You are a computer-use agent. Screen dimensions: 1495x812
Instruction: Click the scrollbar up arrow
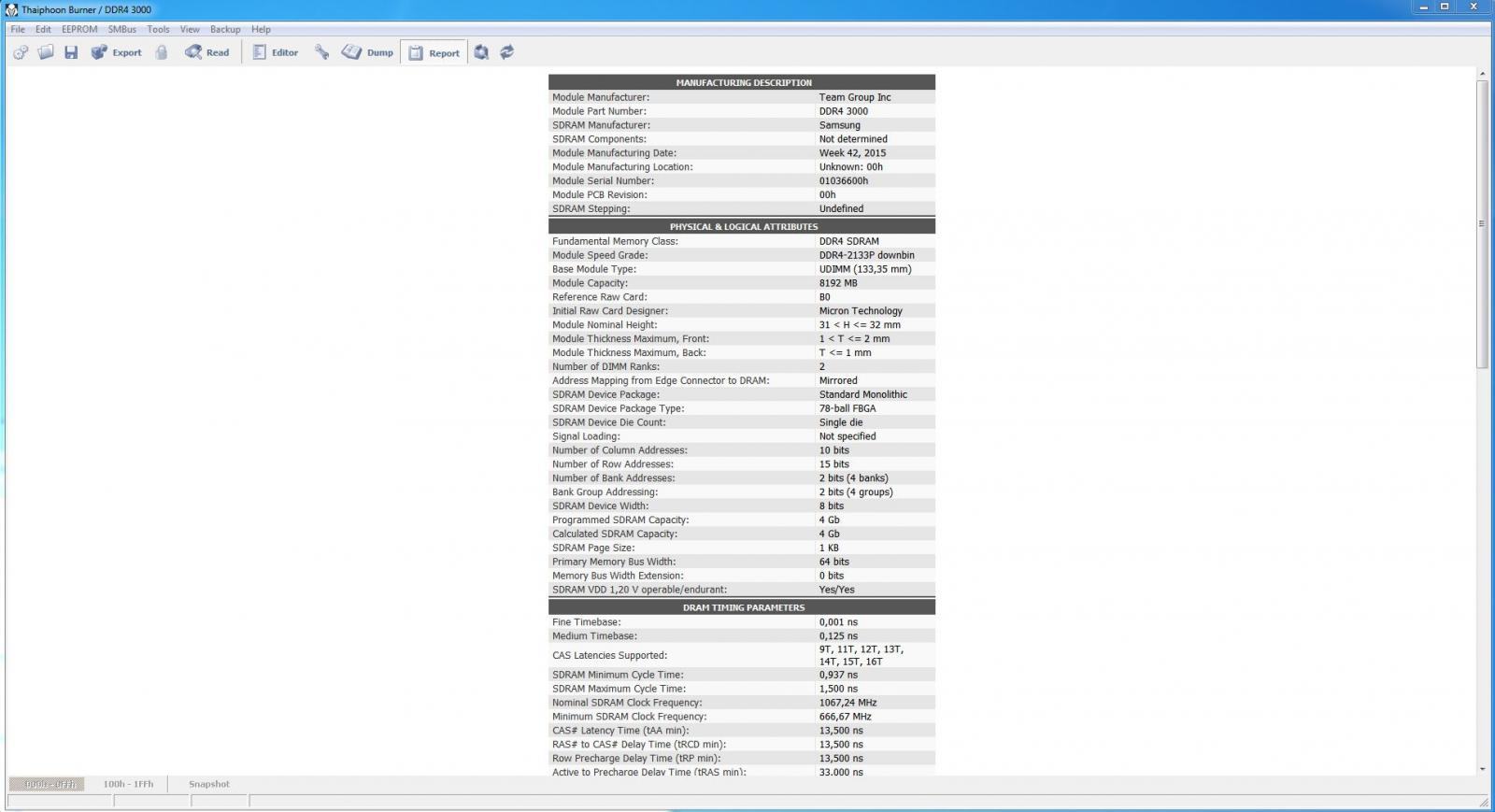[1482, 73]
